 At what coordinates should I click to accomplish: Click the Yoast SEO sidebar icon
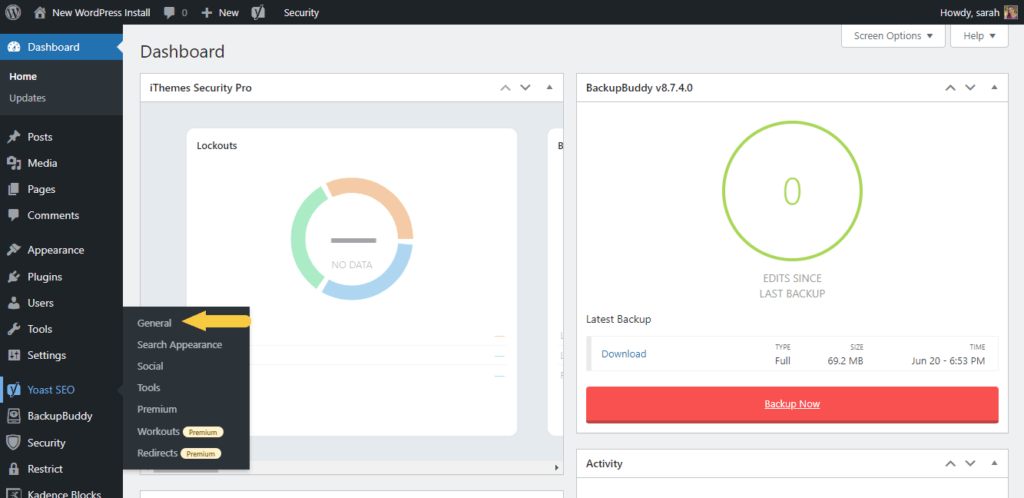pyautogui.click(x=14, y=390)
